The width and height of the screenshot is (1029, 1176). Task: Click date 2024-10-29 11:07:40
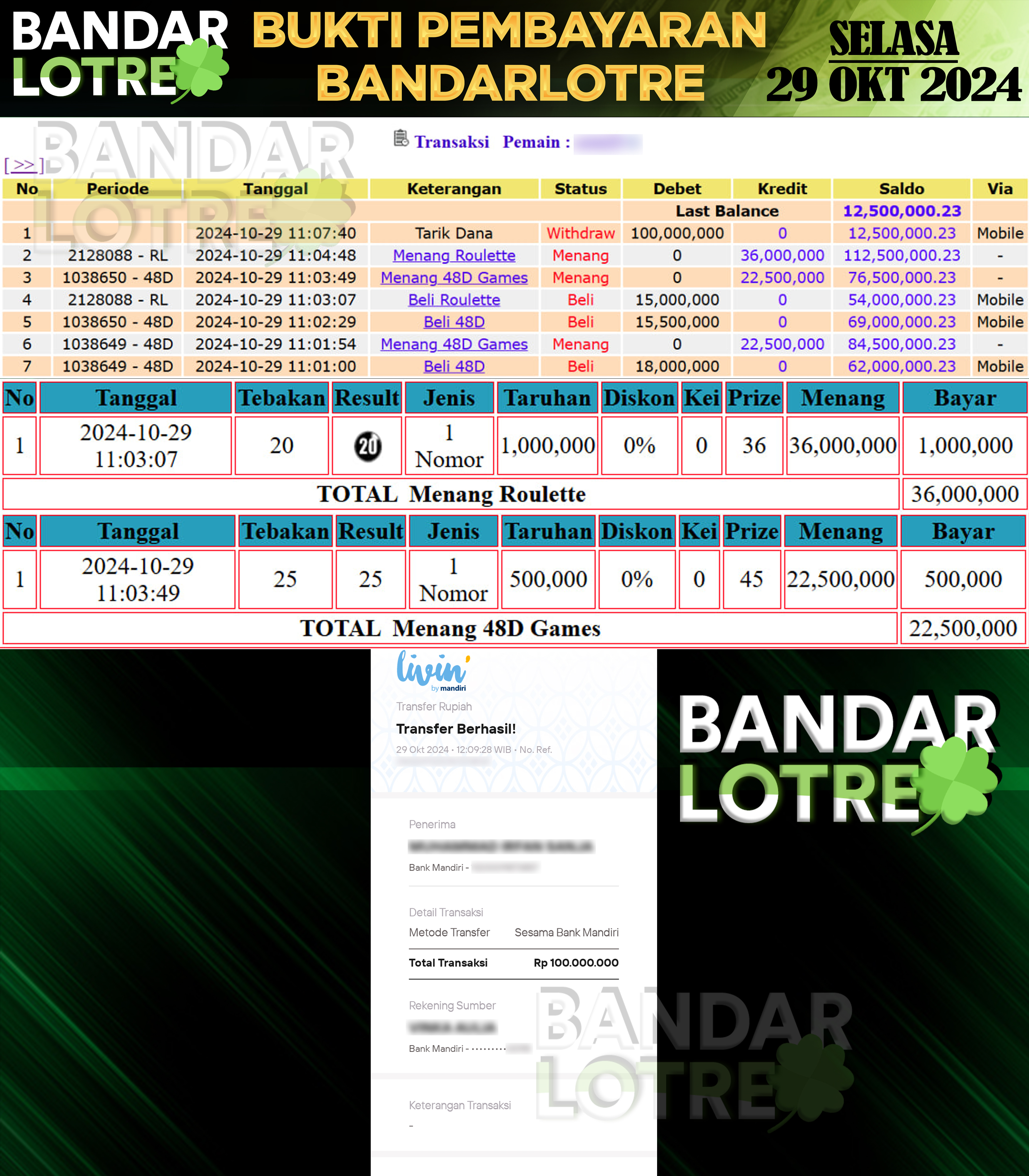(276, 234)
